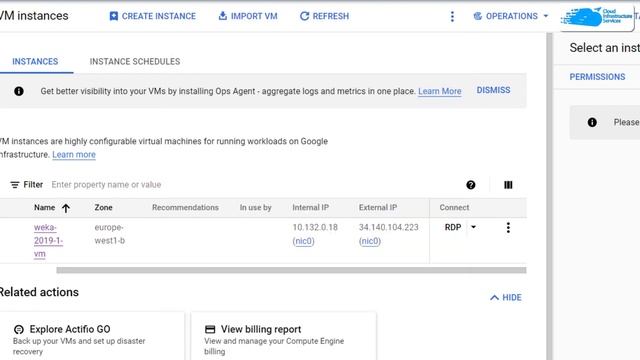Connect via the RDP button
This screenshot has width=640, height=360.
[x=453, y=227]
